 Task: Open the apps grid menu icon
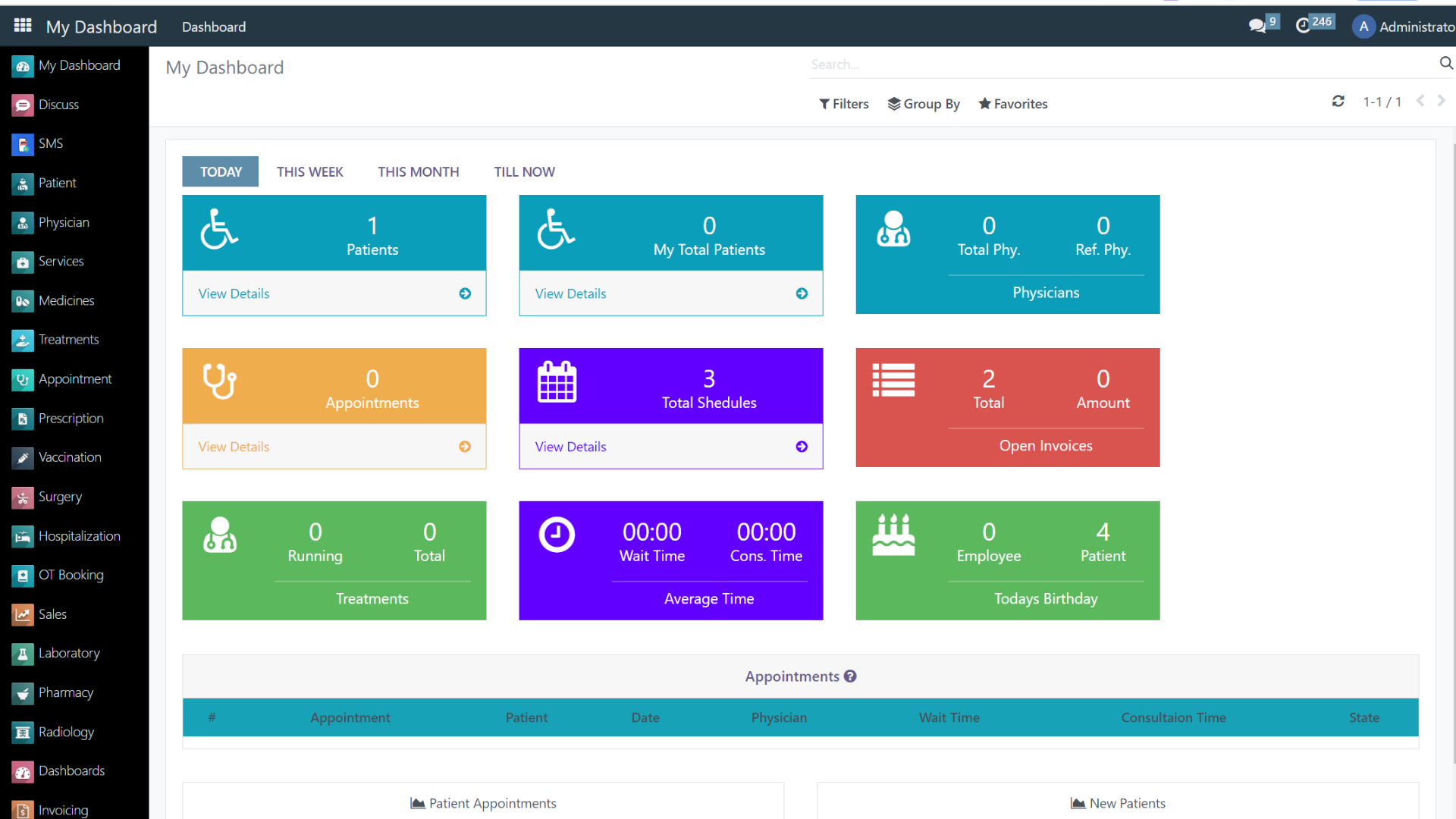23,26
